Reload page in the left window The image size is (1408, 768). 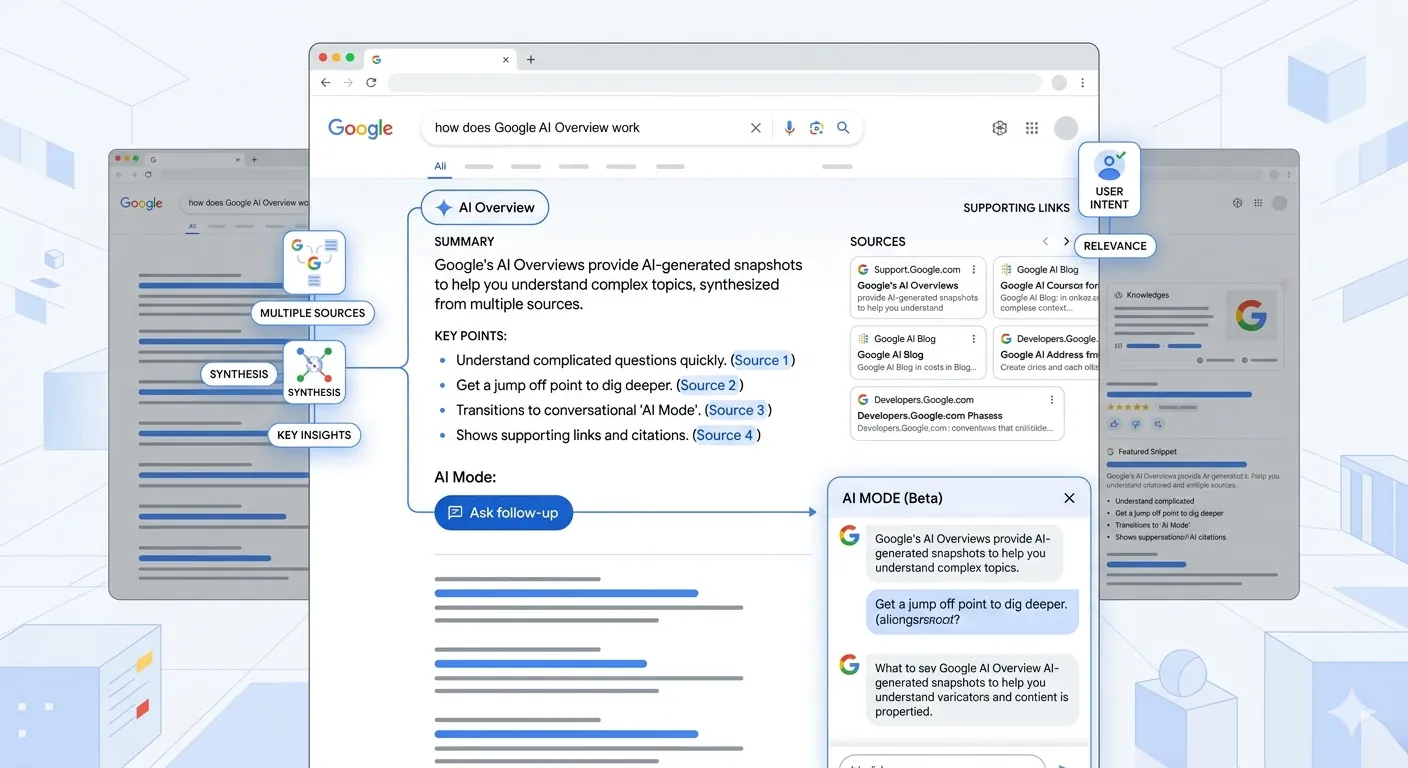[149, 175]
